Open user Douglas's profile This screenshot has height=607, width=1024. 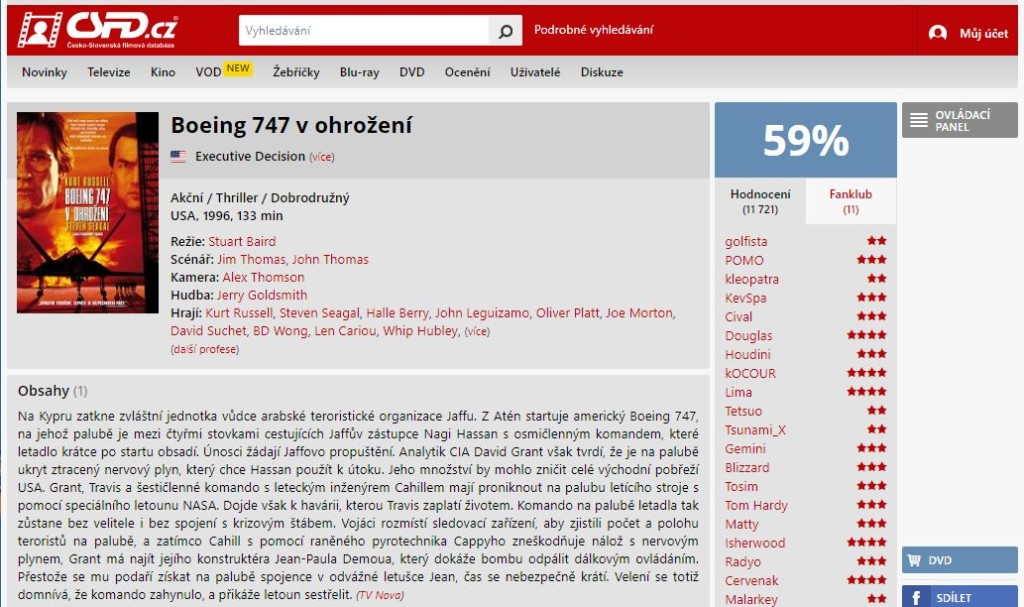click(748, 336)
